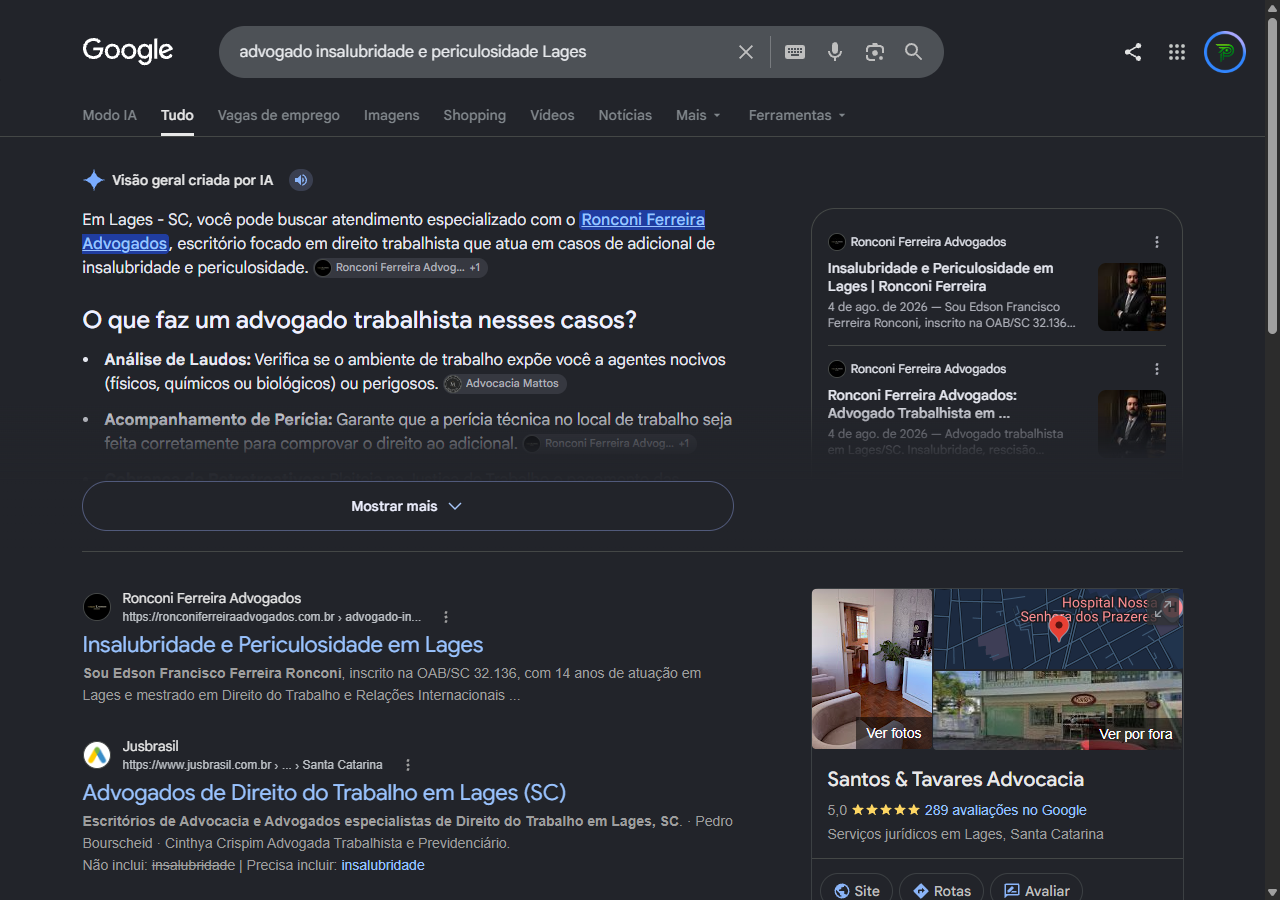Expand the map in Santos & Tavares panel
Image resolution: width=1280 pixels, height=900 pixels.
click(1164, 607)
